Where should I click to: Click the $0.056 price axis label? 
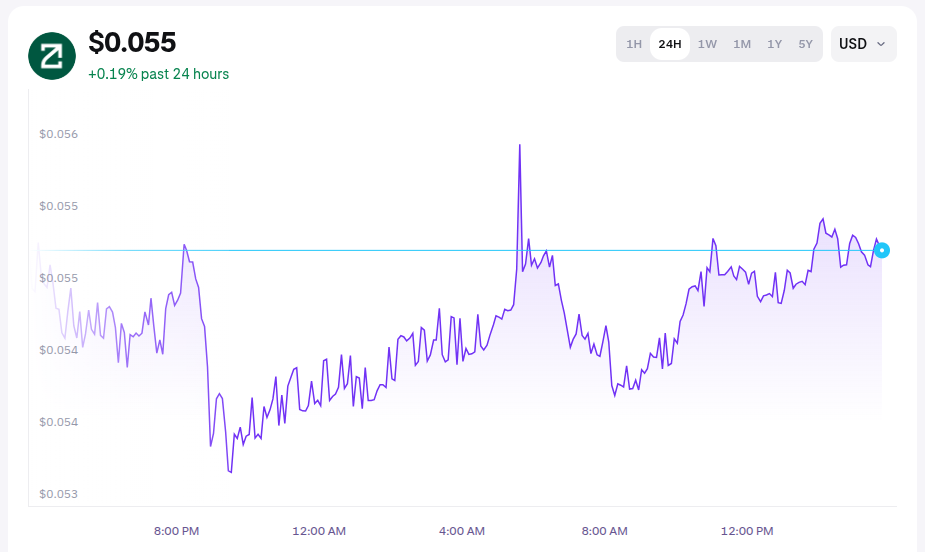(x=58, y=134)
